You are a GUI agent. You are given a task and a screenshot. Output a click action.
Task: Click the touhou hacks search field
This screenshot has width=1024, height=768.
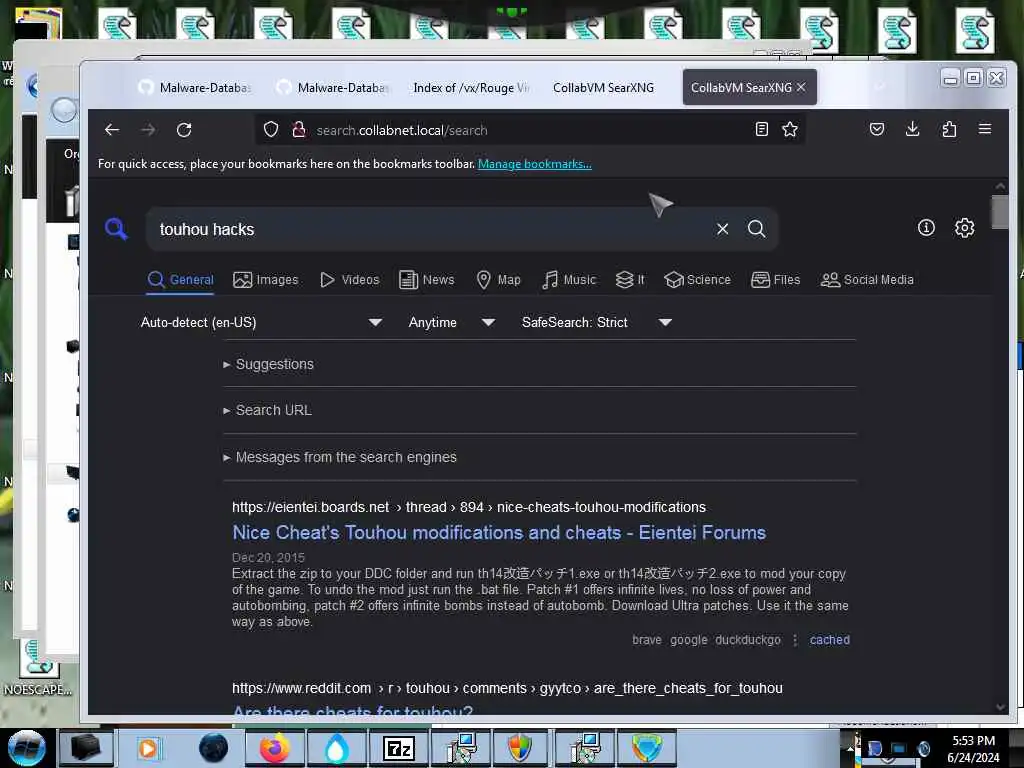[431, 229]
